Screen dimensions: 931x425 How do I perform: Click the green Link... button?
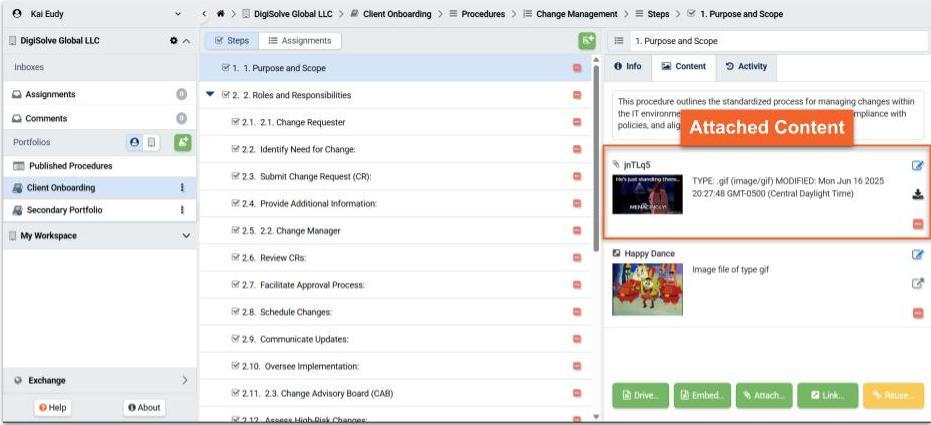[828, 395]
